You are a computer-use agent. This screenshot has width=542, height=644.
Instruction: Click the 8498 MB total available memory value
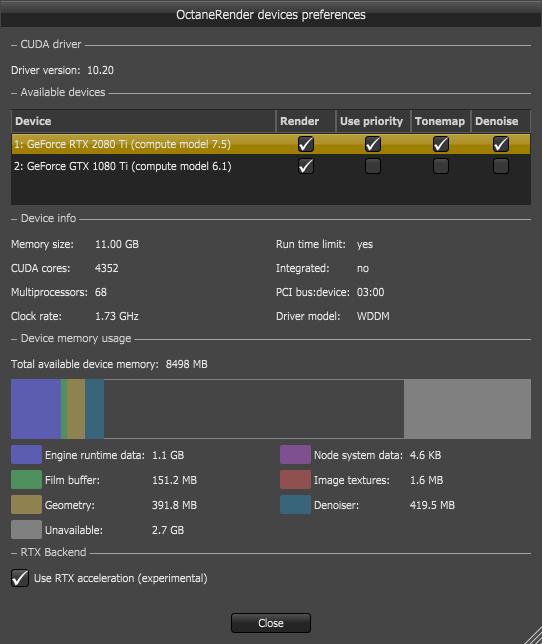pos(186,364)
